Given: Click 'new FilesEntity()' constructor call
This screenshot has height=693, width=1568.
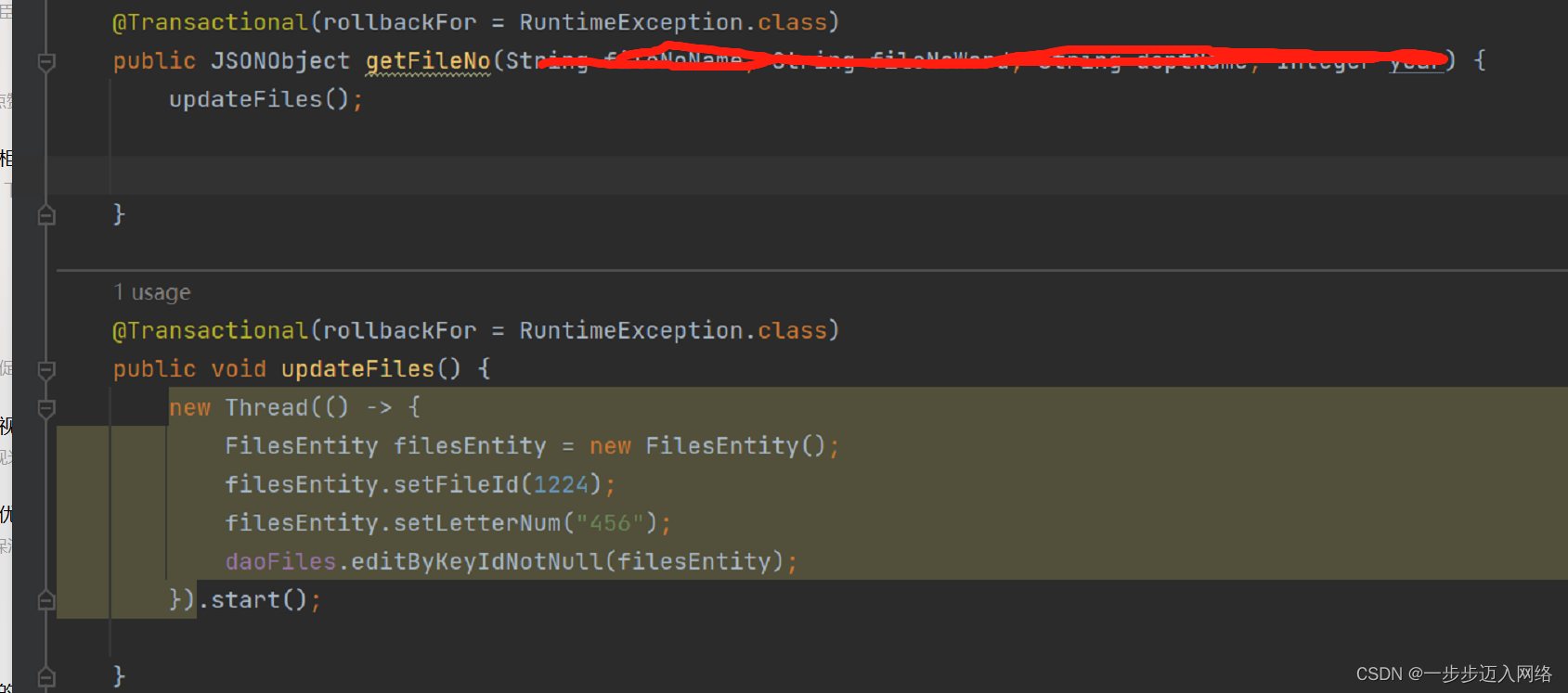Looking at the screenshot, I should tap(707, 446).
